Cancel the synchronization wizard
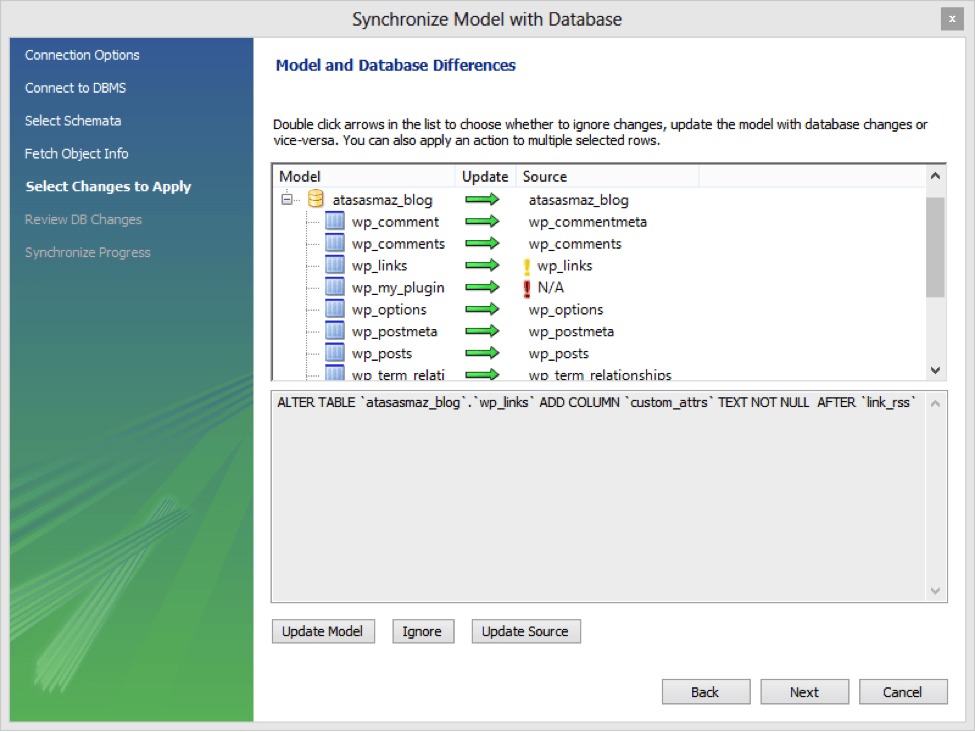Image resolution: width=975 pixels, height=732 pixels. (903, 692)
